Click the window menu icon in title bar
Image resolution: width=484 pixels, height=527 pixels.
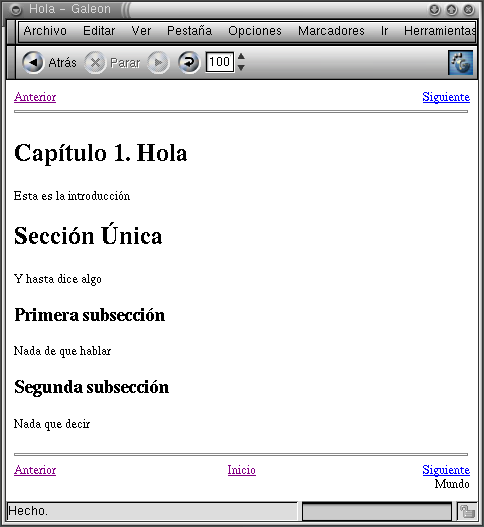click(16, 9)
